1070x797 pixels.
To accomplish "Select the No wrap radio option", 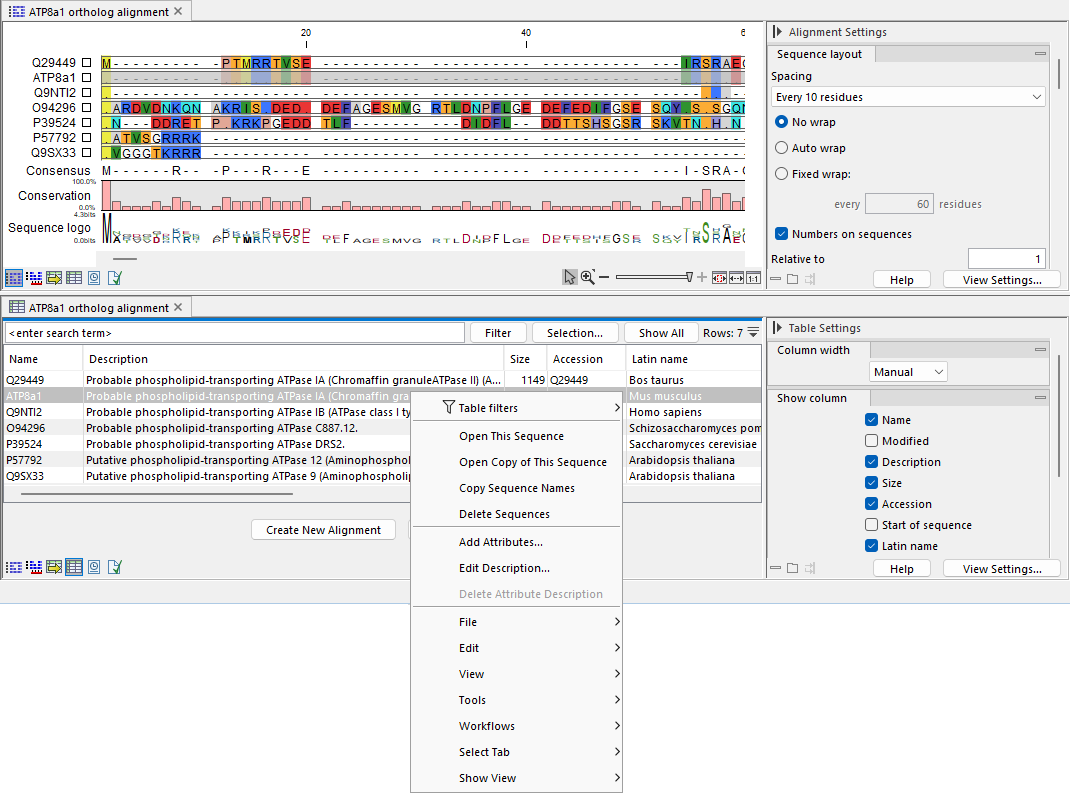I will pos(782,121).
